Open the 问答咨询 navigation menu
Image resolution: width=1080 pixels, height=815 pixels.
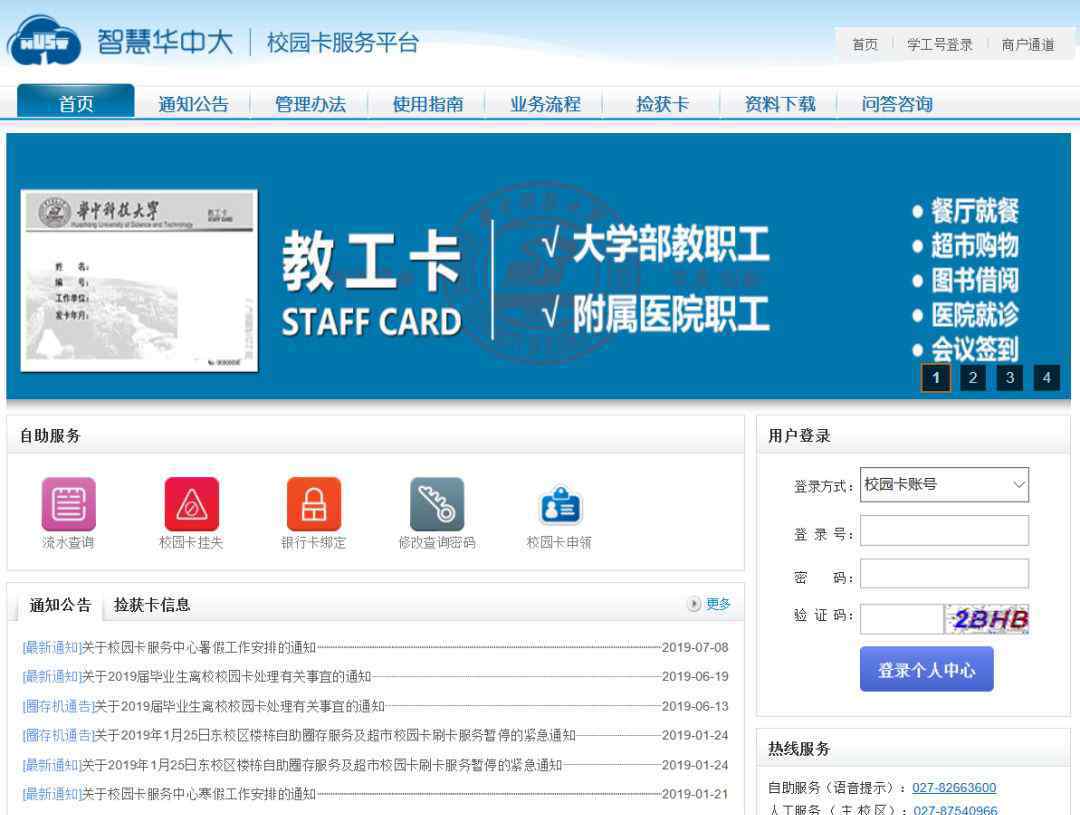(x=897, y=104)
